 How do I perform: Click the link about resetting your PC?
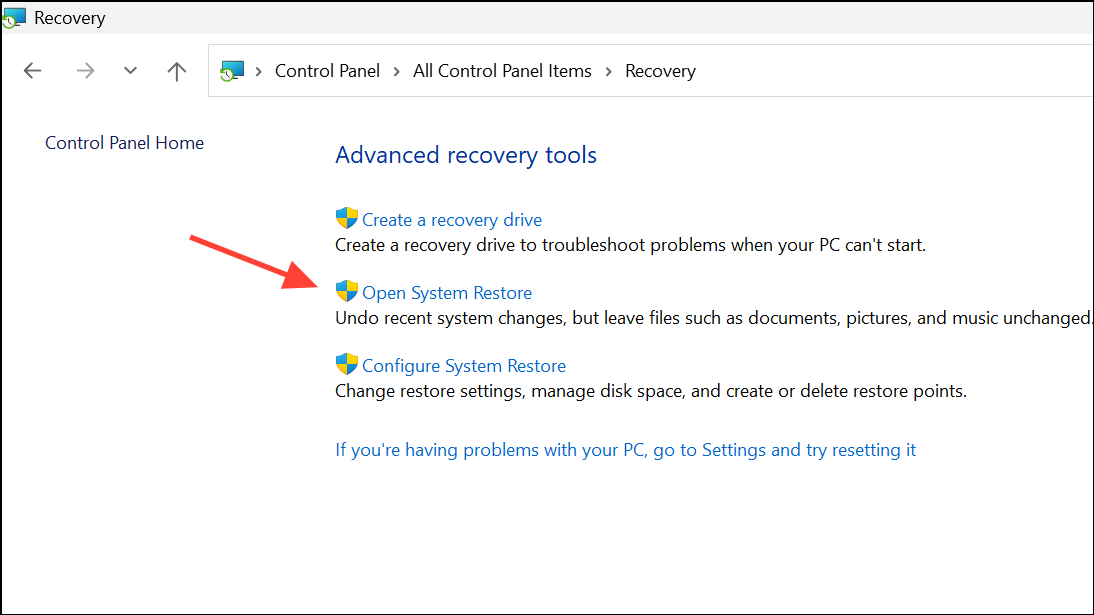pos(625,449)
